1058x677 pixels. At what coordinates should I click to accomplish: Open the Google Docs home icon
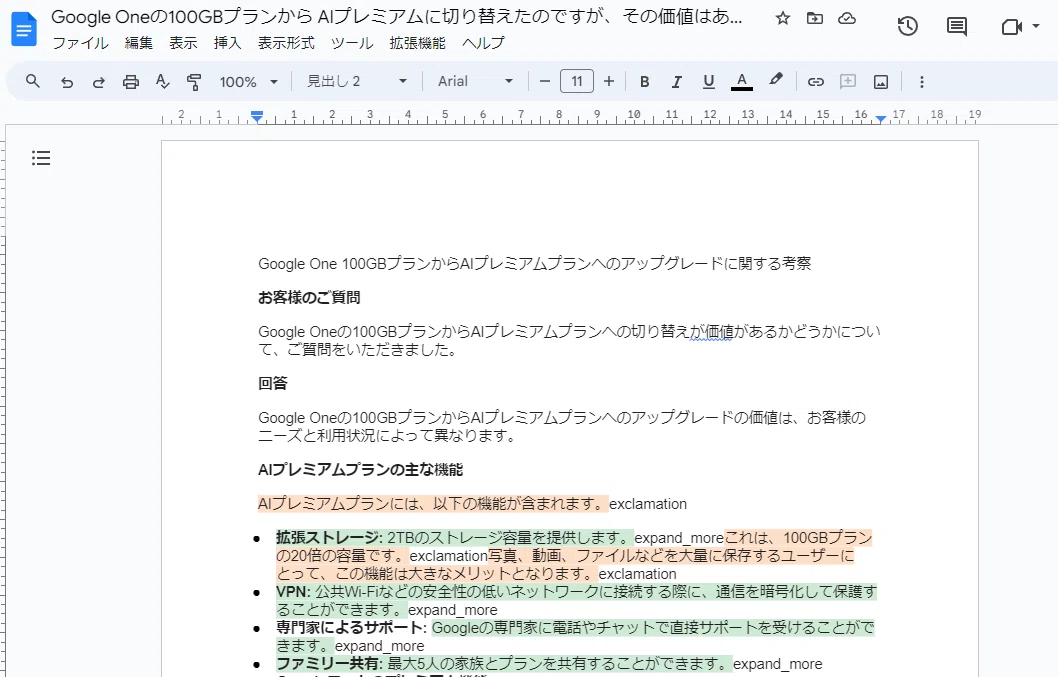click(24, 30)
